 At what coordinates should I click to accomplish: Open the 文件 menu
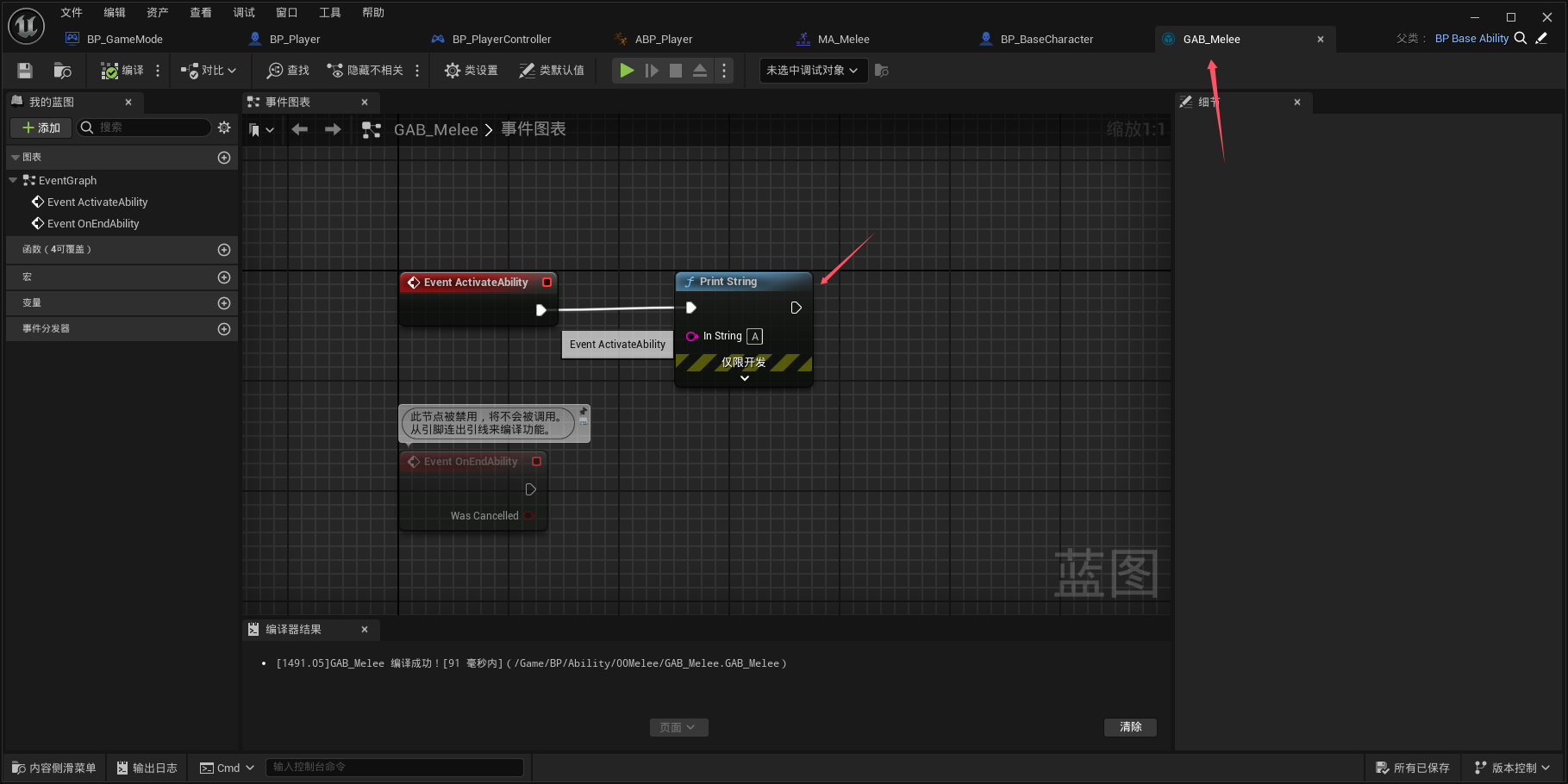click(72, 12)
